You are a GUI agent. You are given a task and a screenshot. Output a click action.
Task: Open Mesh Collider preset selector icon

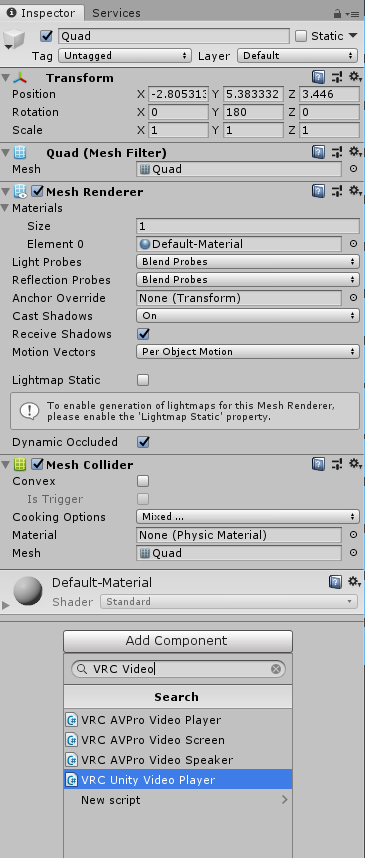click(337, 465)
